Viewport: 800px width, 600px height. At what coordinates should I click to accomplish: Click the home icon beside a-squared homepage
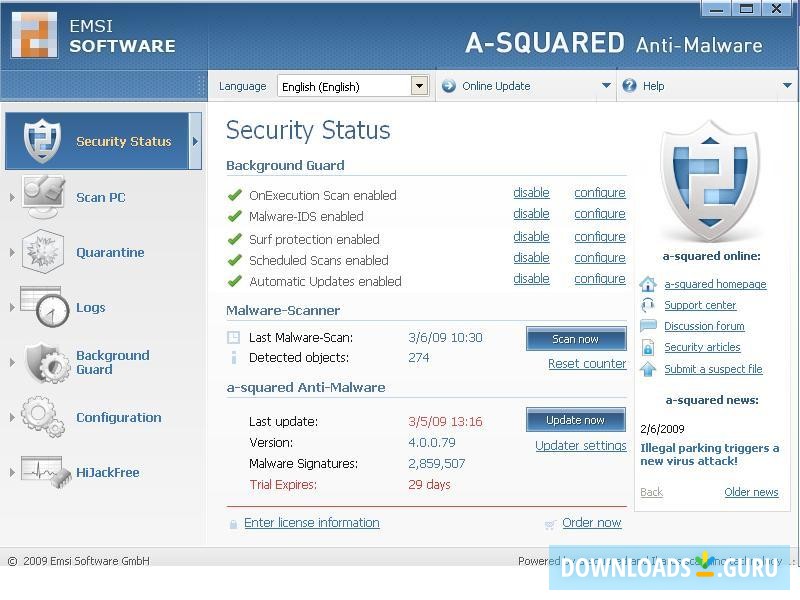tap(648, 284)
